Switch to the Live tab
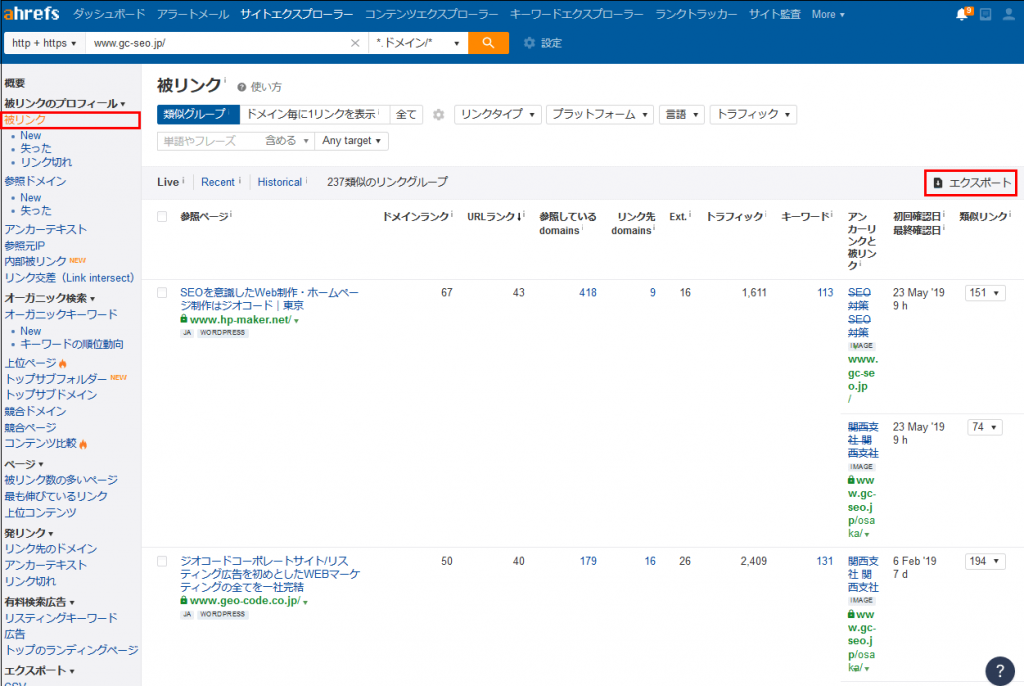 168,182
